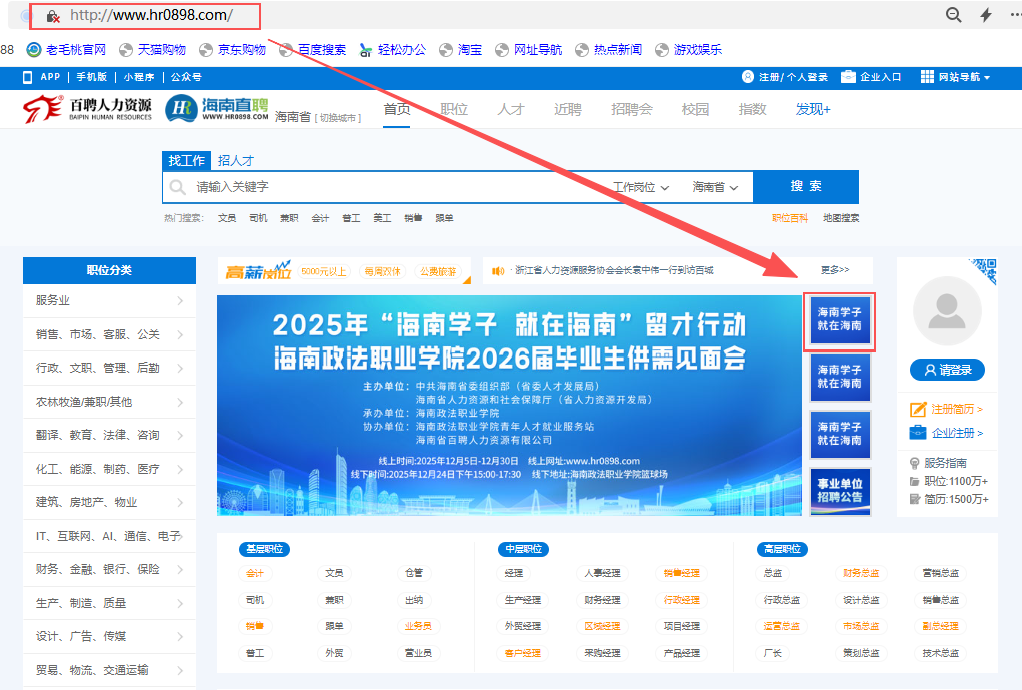The width and height of the screenshot is (1022, 690).
Task: Click the lightning bolt icon in browser toolbar
Action: pos(985,15)
